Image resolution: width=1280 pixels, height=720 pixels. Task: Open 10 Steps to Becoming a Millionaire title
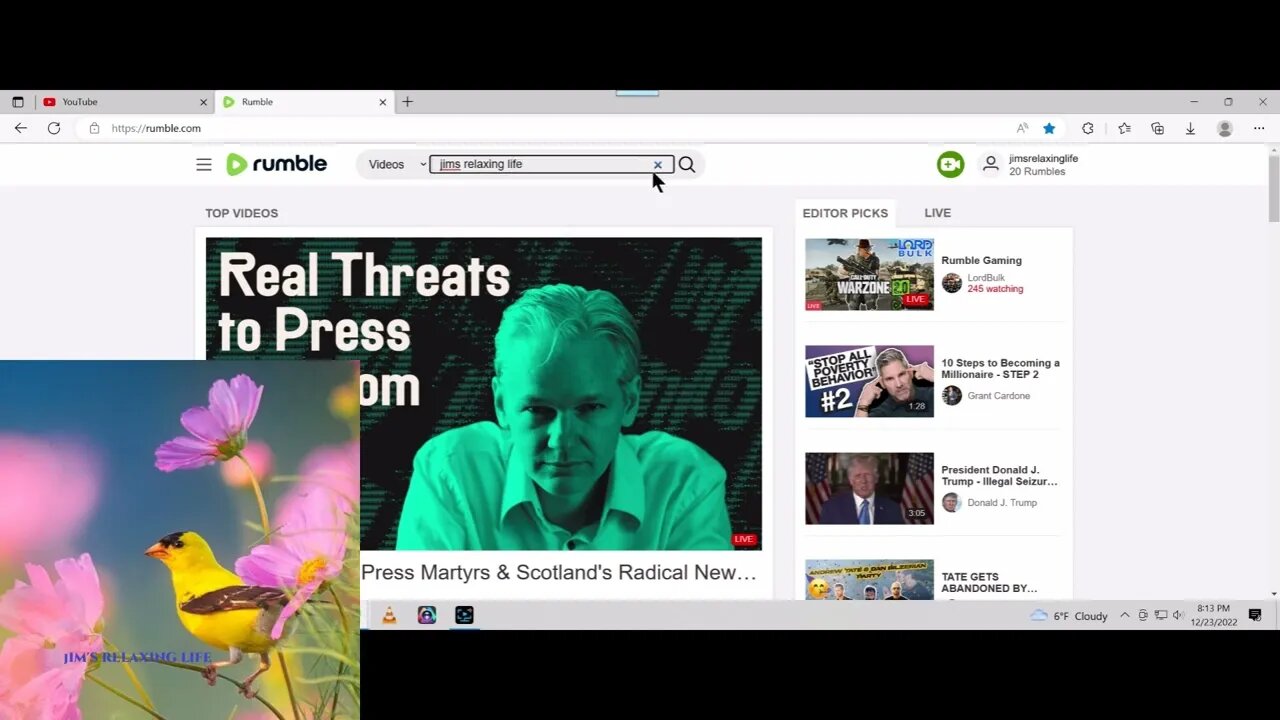coord(1000,368)
